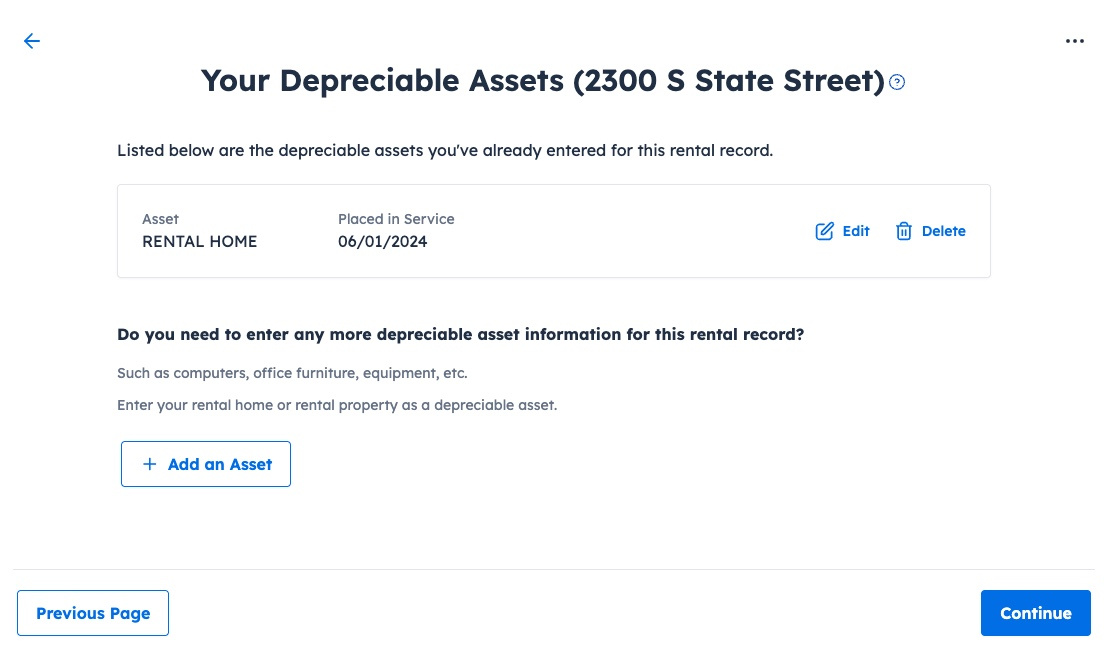Click the Your Depreciable Assets page heading
Screen dimensions: 1104x656
click(x=542, y=81)
